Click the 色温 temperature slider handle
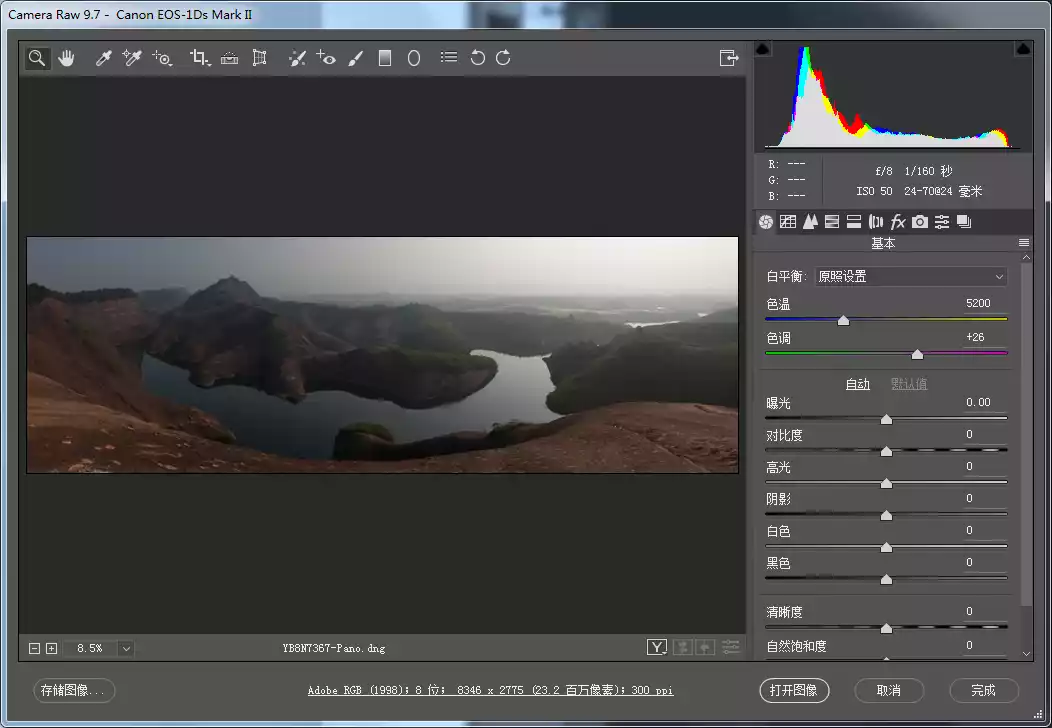This screenshot has width=1052, height=728. (x=843, y=321)
